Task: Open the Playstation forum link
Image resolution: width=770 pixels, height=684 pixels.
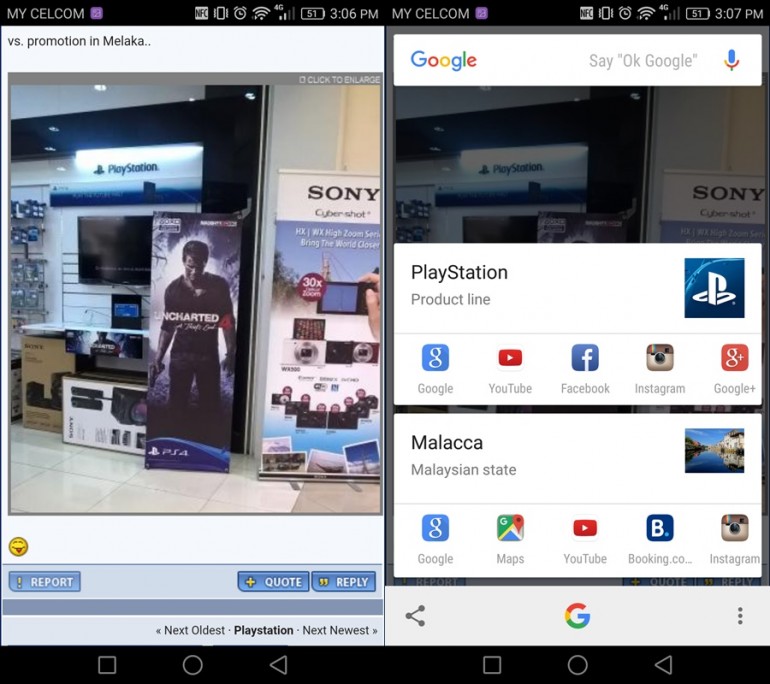Action: pos(263,630)
